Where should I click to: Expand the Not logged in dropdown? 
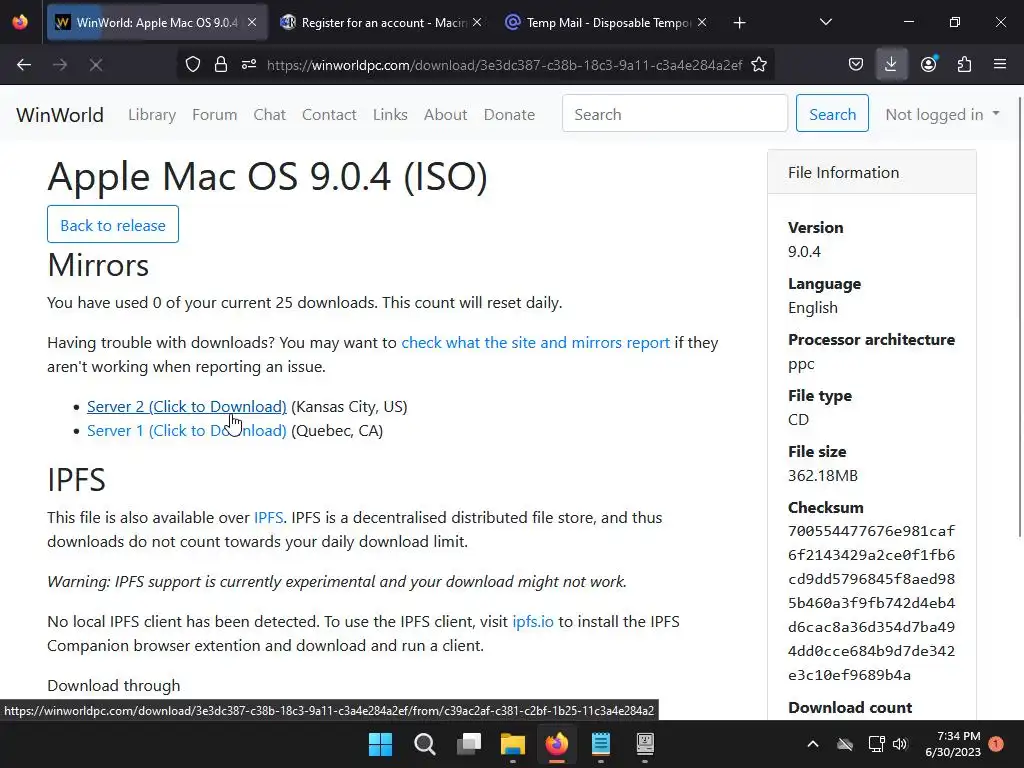coord(942,114)
